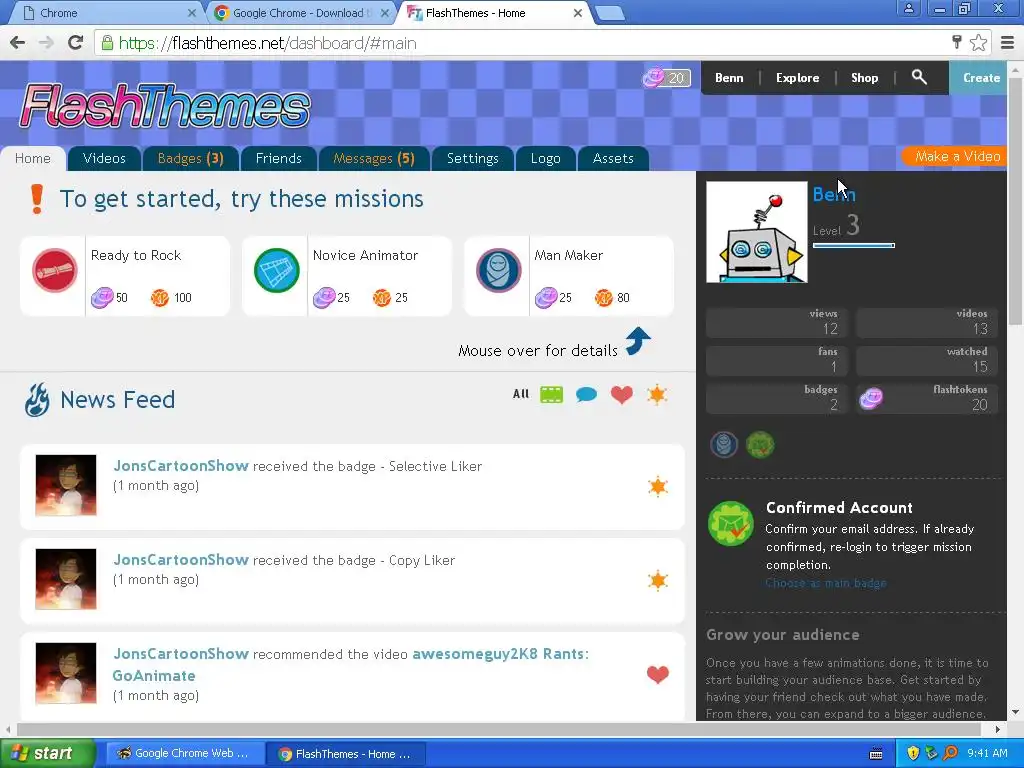This screenshot has height=768, width=1024.
Task: Click the FlashThemes logo
Action: point(165,106)
